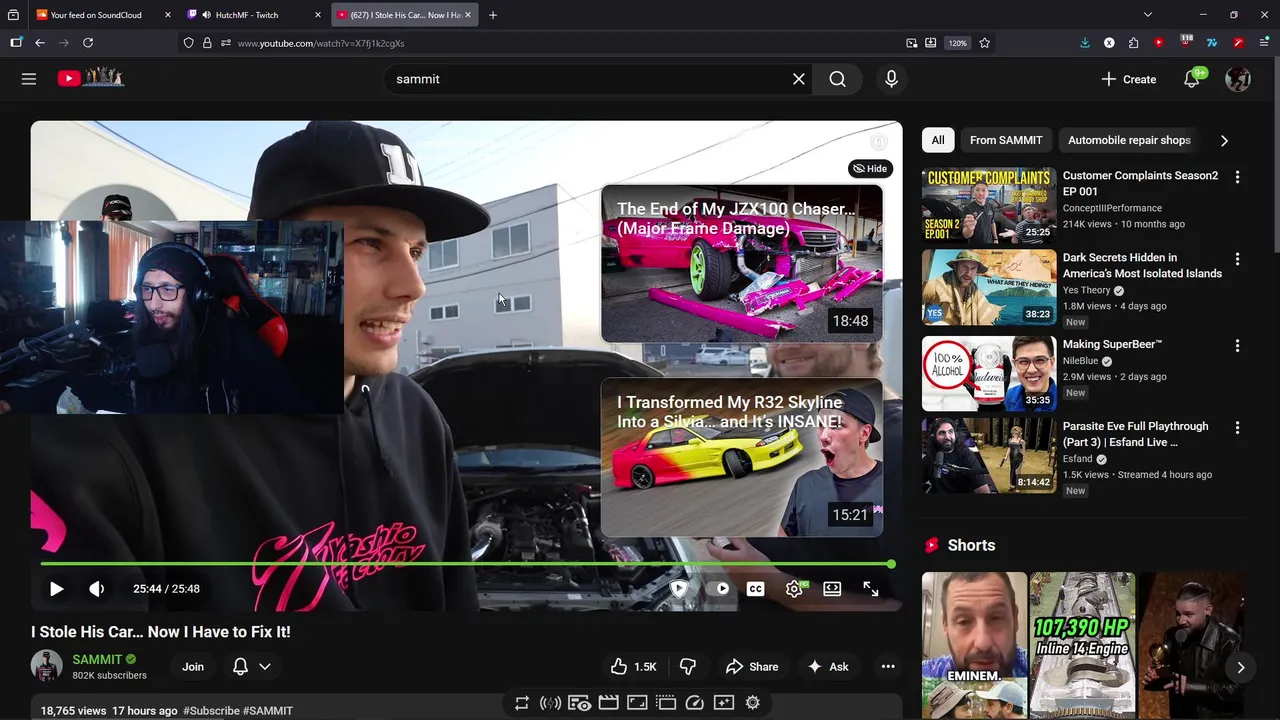Click expand-view rectangle icon in toolbar

(x=637, y=703)
